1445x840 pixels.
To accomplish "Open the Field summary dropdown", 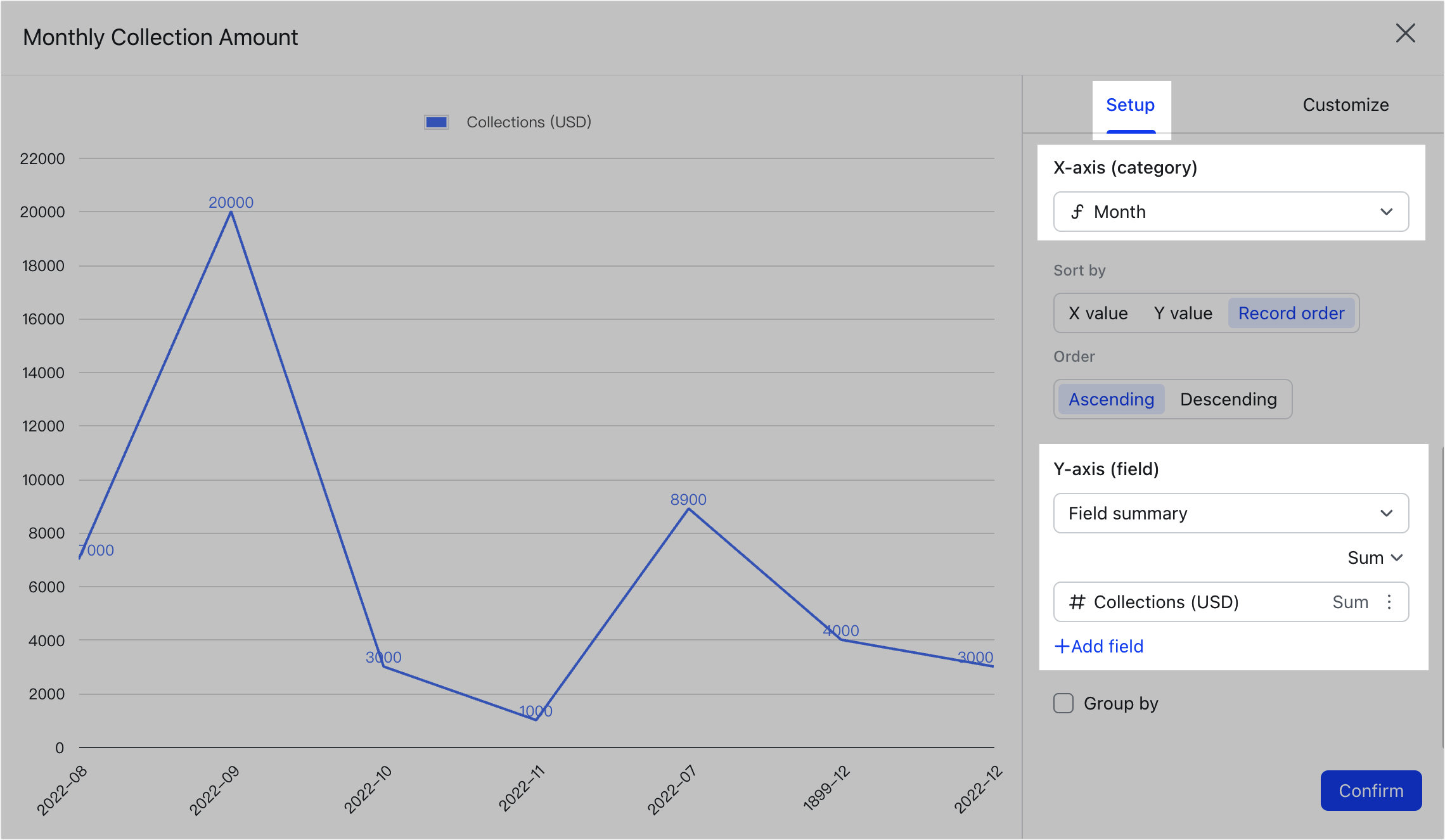I will tap(1230, 513).
